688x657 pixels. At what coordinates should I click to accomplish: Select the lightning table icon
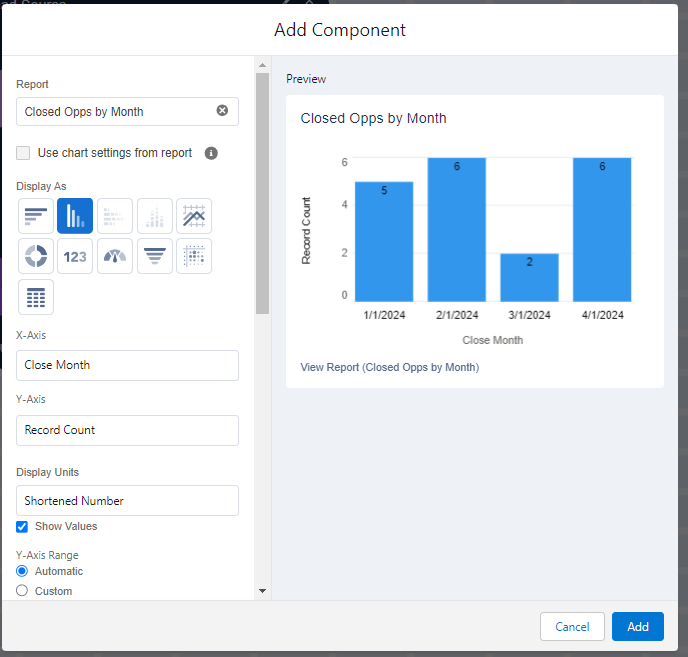pos(36,297)
